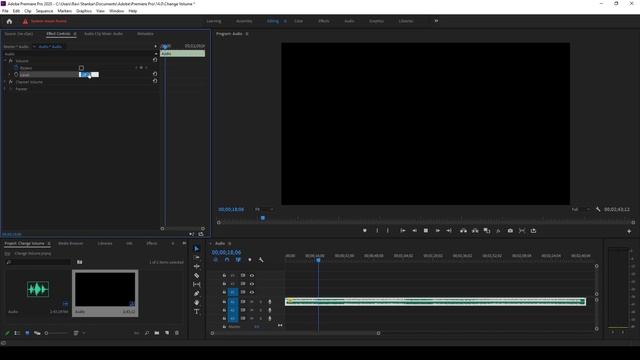Select the Razor tool
Viewport: 640px width, 360px height.
click(x=196, y=276)
